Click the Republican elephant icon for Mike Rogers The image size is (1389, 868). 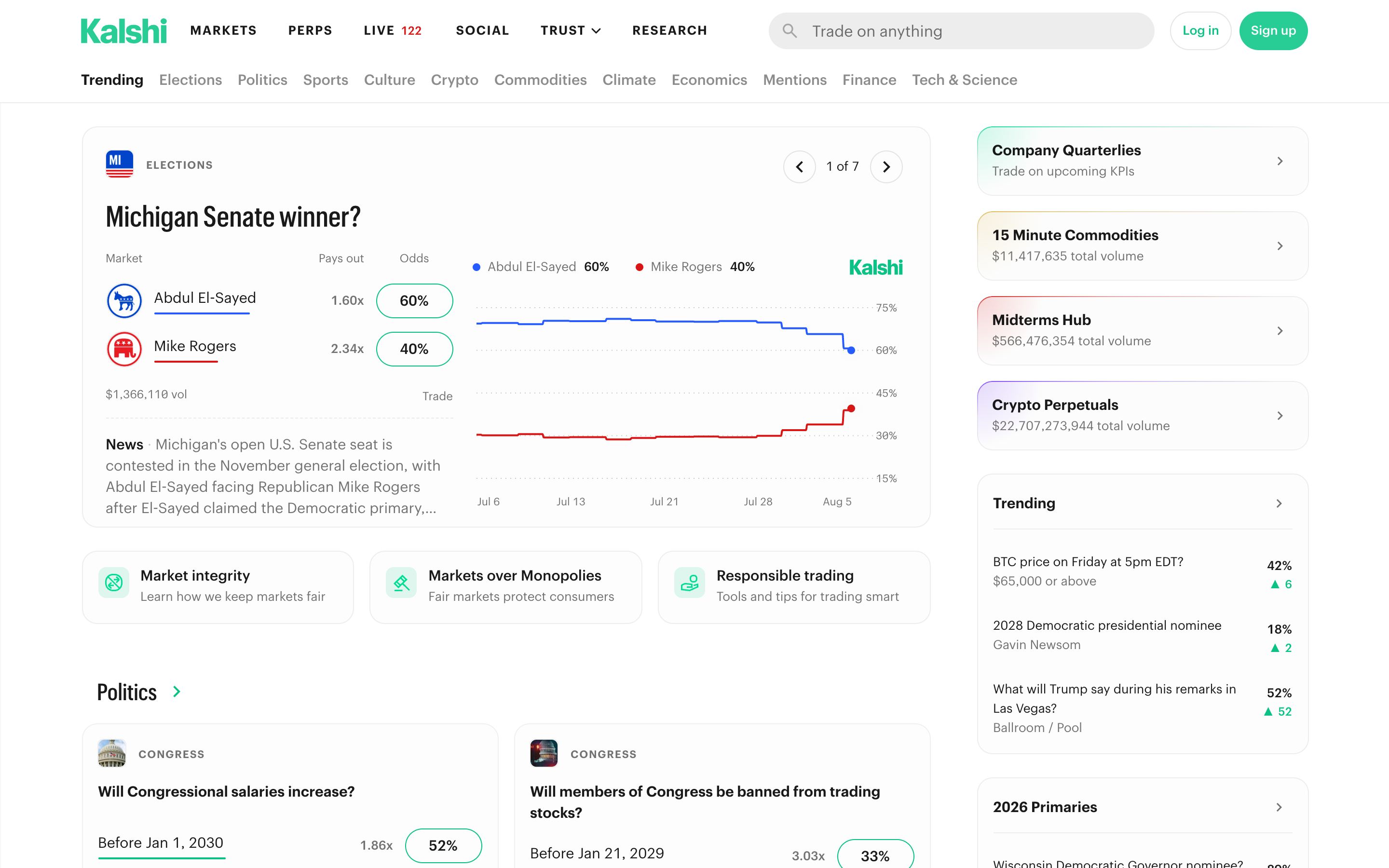coord(124,349)
